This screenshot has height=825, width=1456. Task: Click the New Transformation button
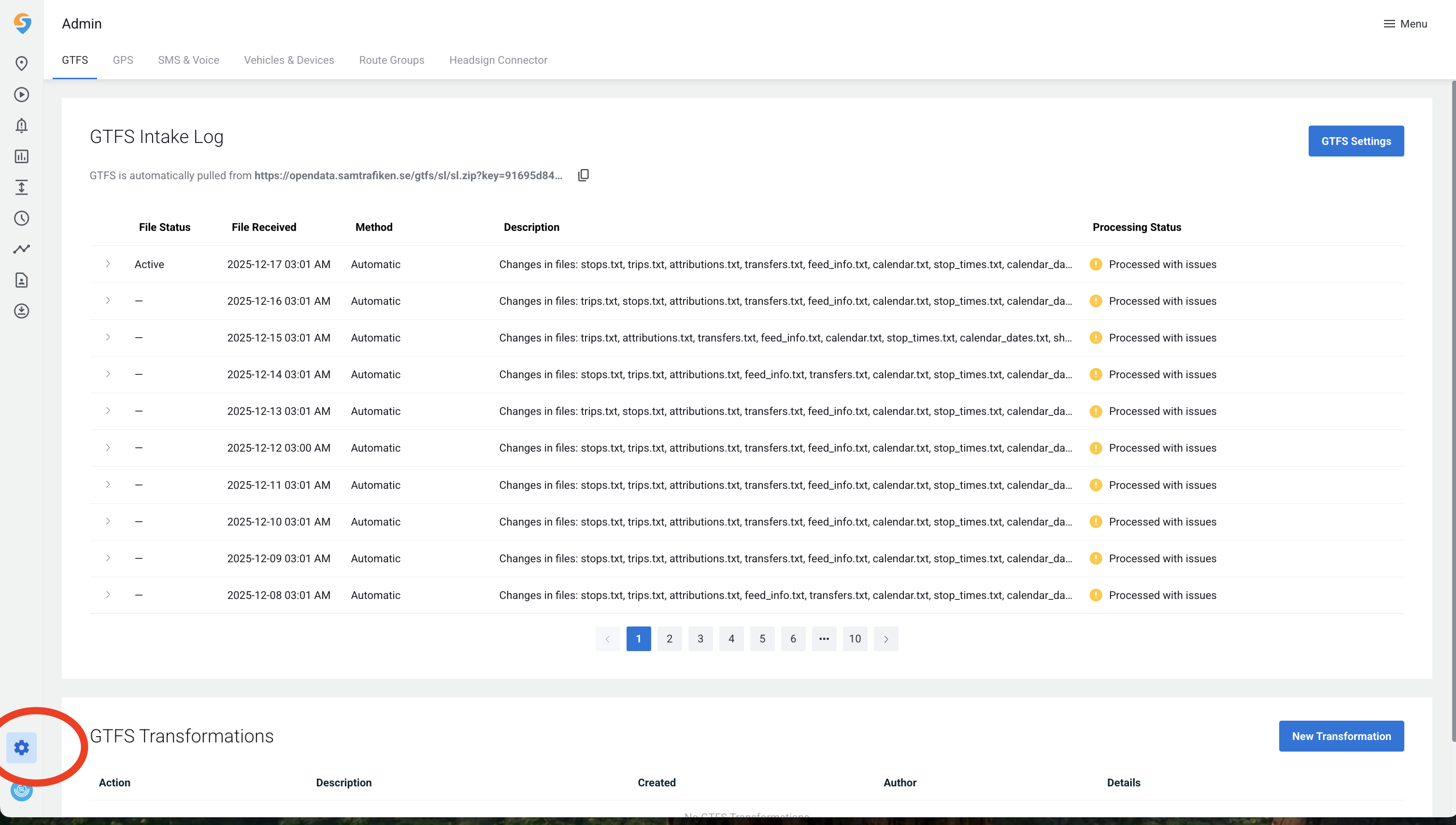(1341, 736)
